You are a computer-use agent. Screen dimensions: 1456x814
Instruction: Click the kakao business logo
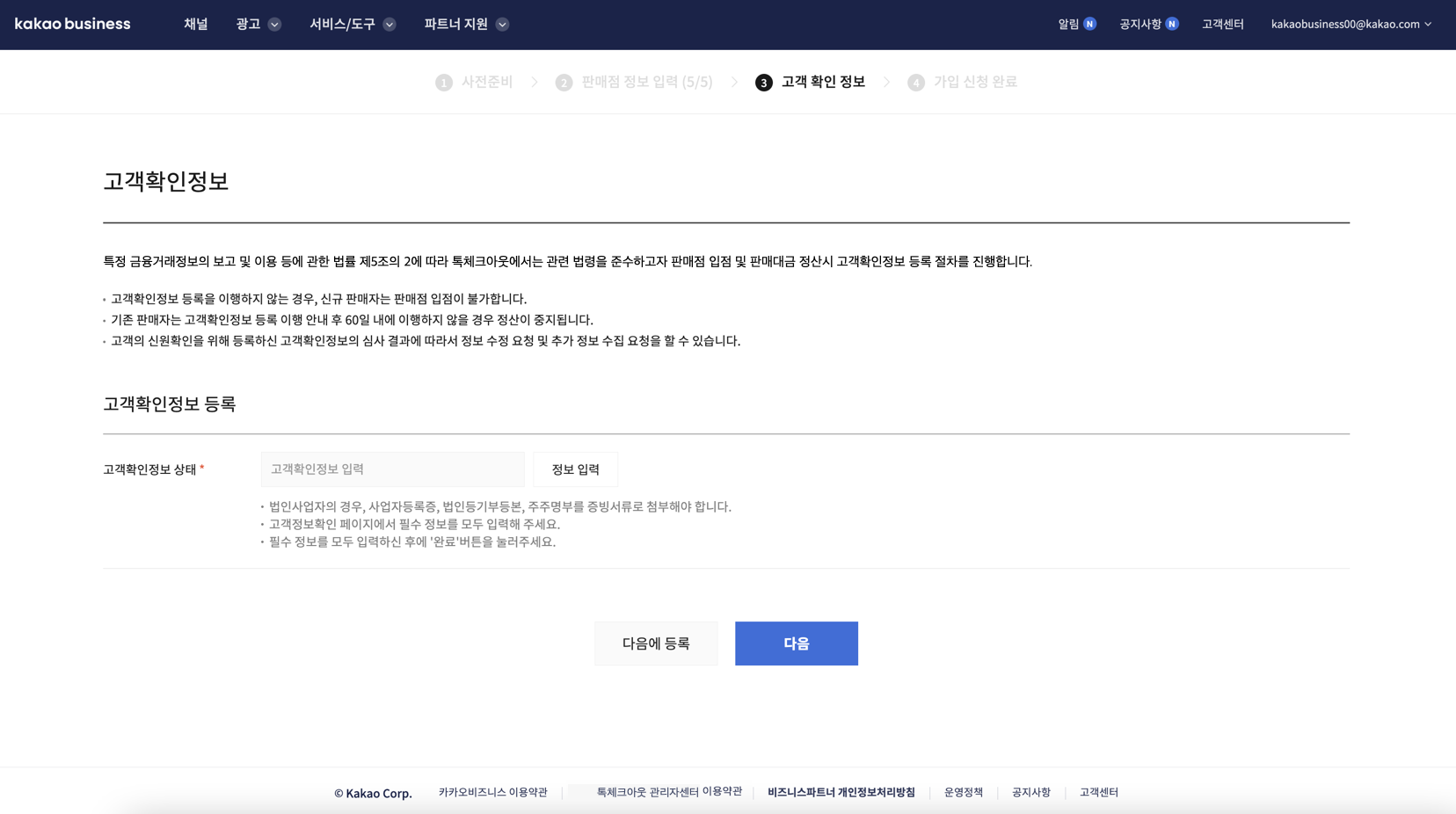coord(73,25)
